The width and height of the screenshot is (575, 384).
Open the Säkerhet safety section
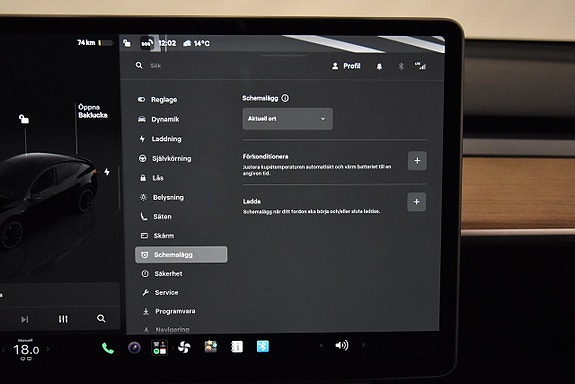pos(162,274)
